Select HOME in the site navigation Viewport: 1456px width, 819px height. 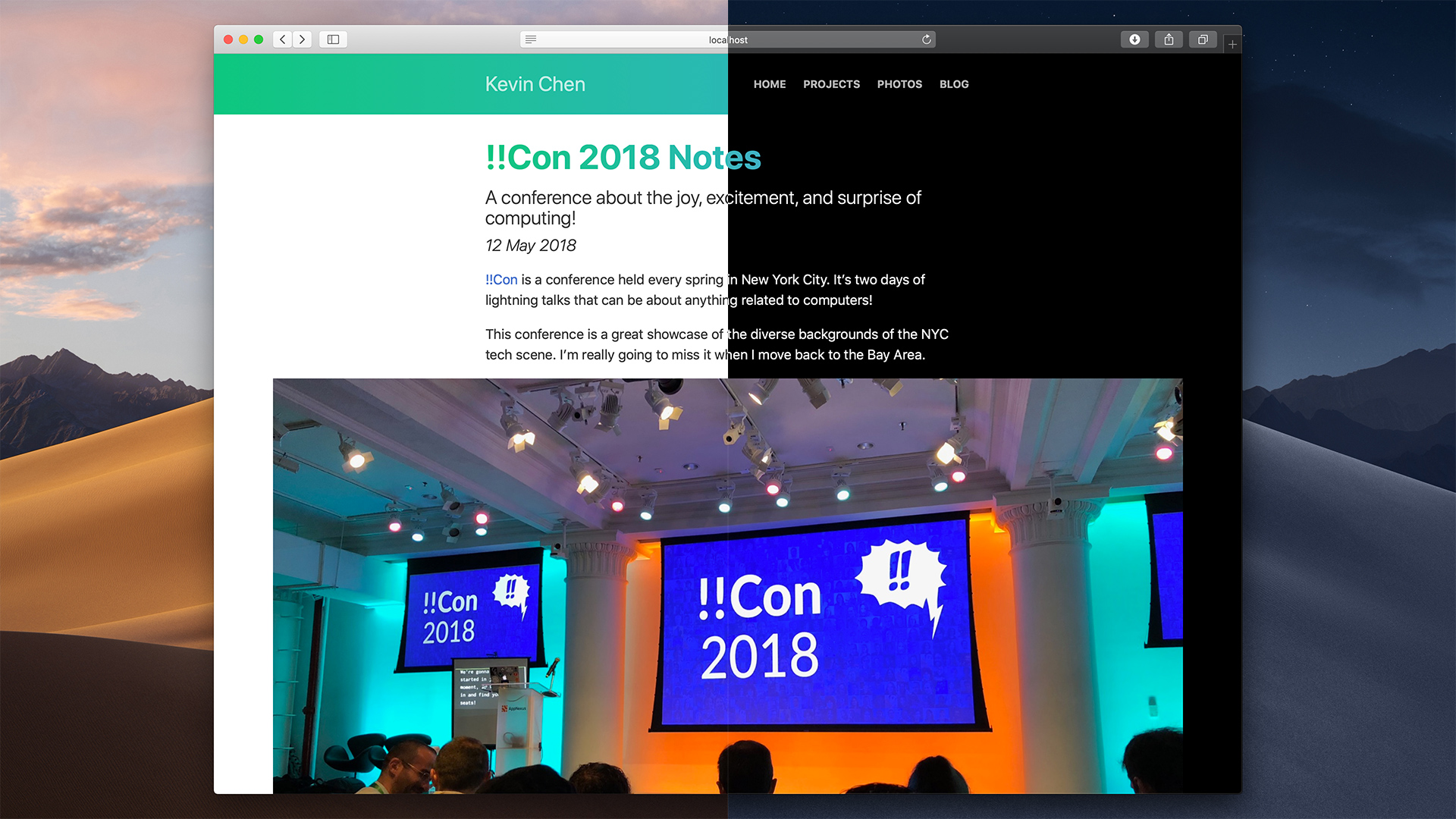click(769, 84)
